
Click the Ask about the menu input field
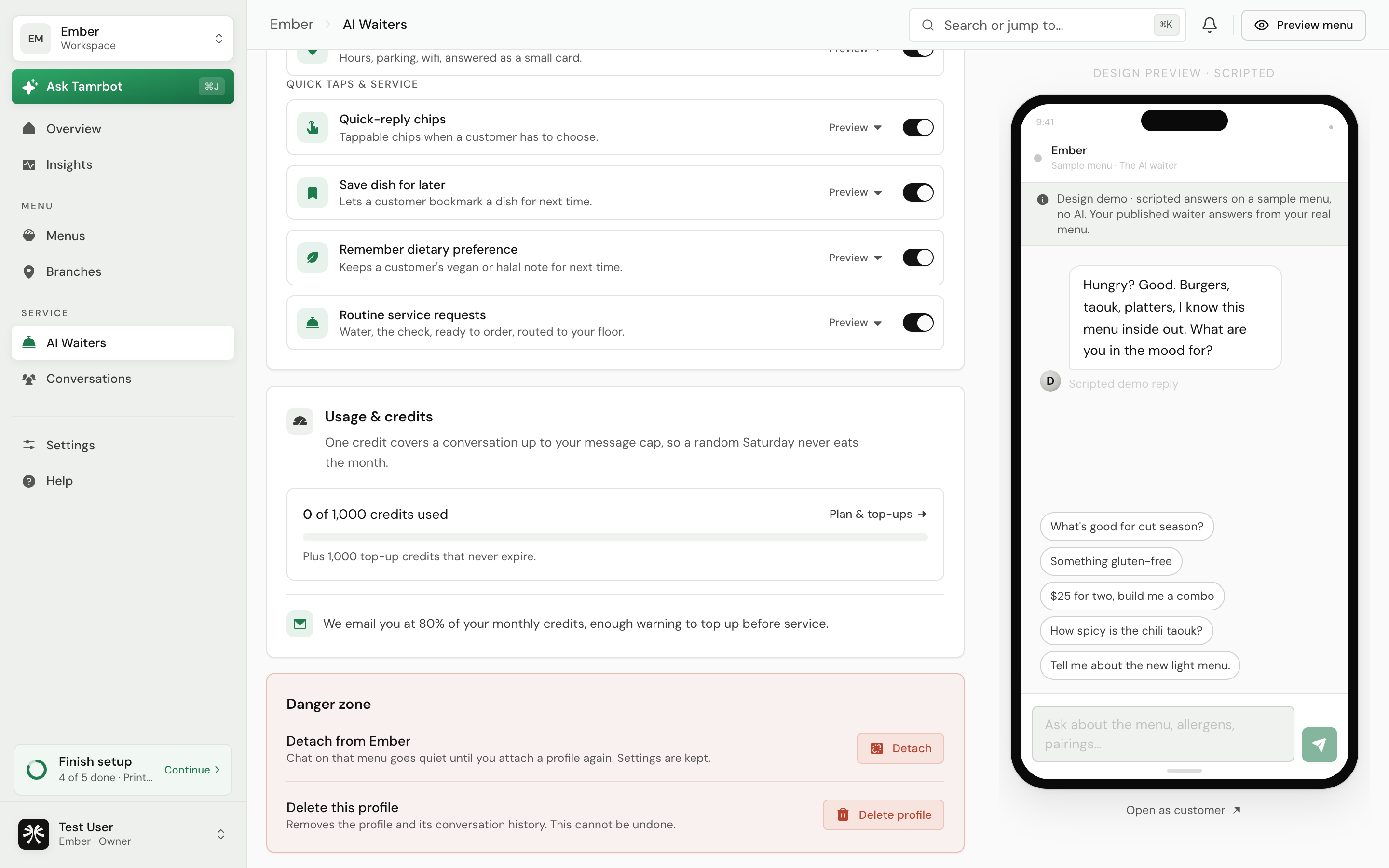click(x=1163, y=734)
